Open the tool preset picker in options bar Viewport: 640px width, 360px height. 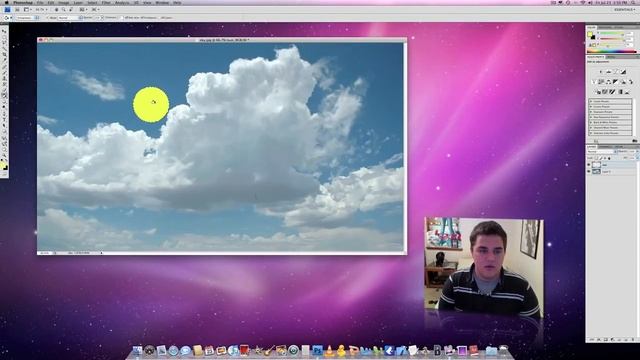8,18
